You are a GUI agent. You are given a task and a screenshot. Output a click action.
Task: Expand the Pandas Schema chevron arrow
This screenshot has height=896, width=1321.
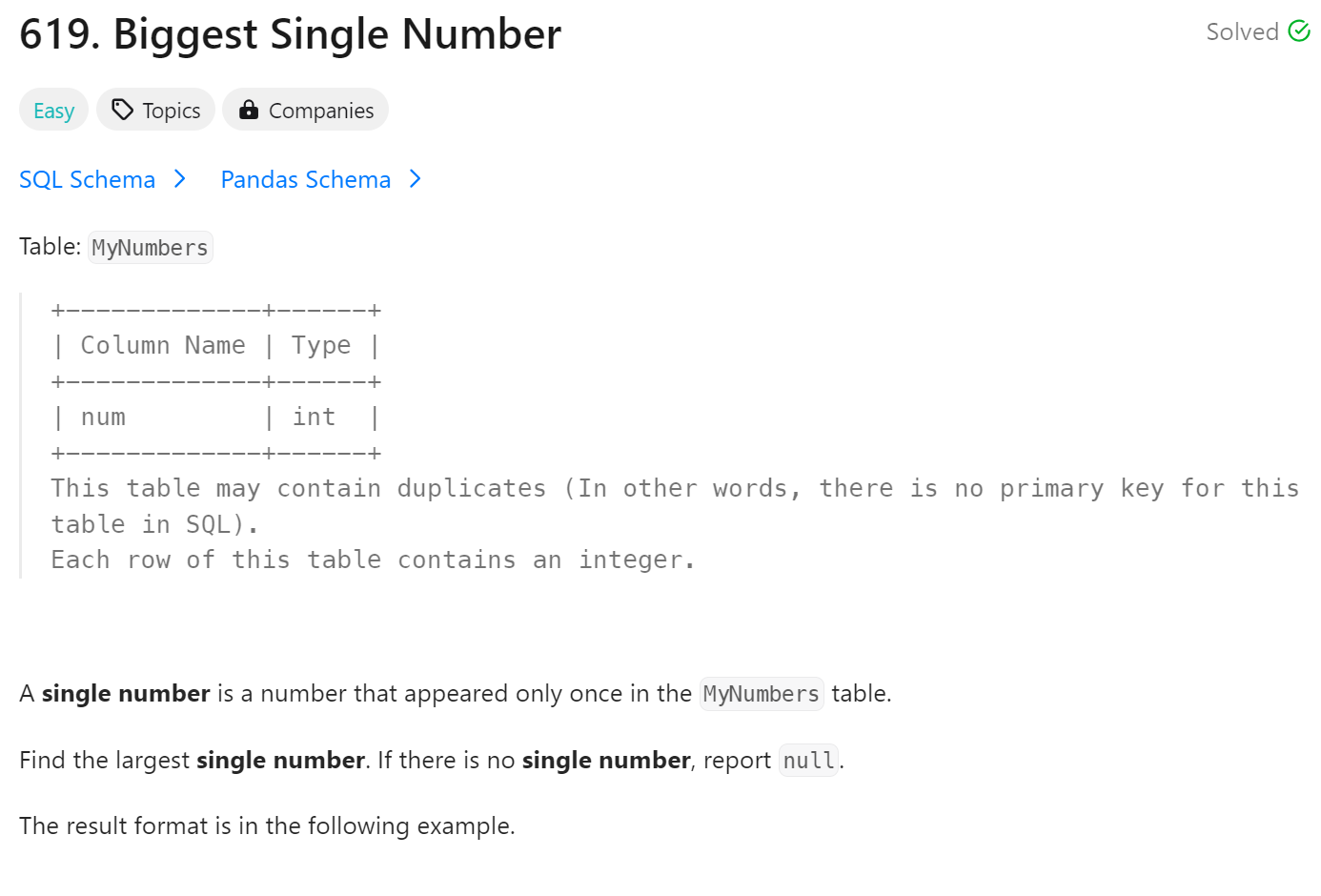(416, 179)
